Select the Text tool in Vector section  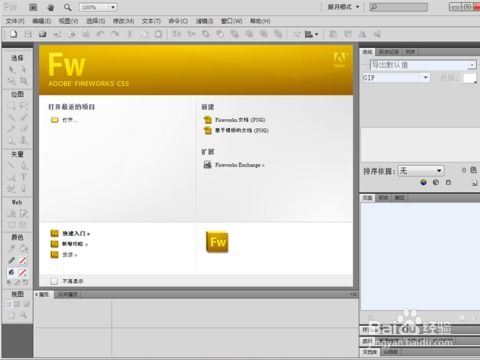pos(23,177)
